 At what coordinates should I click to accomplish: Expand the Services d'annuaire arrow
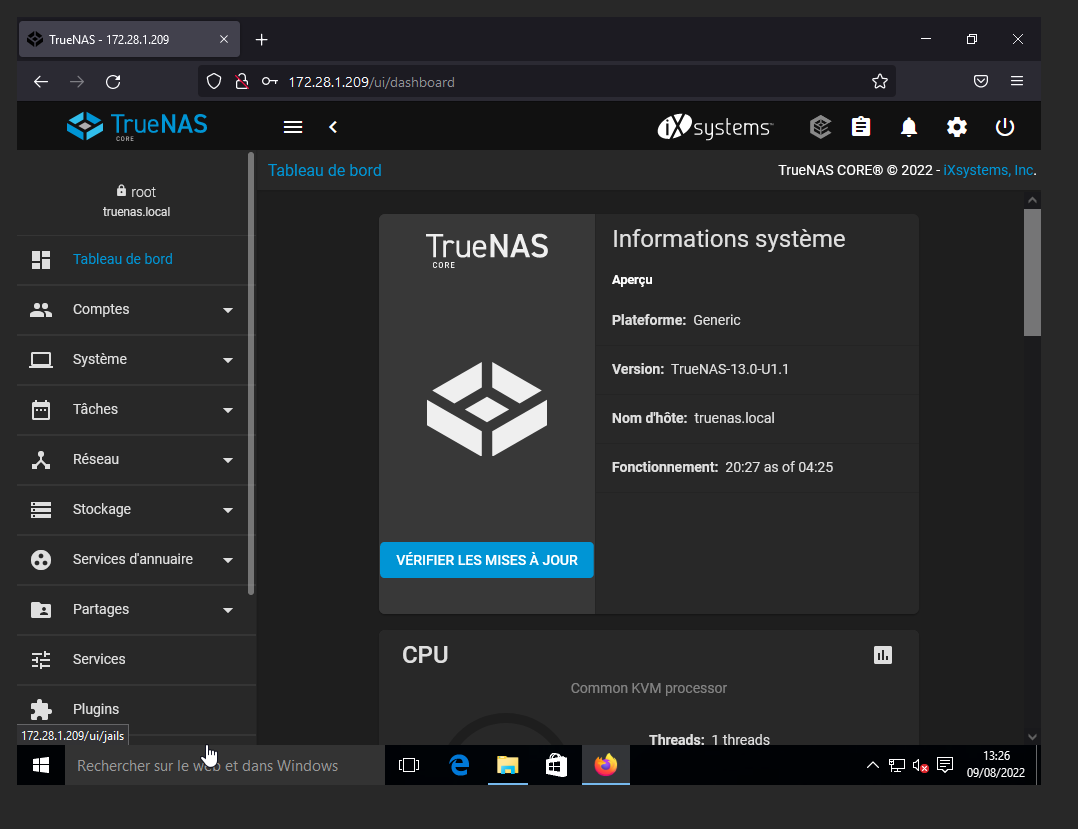(x=228, y=560)
